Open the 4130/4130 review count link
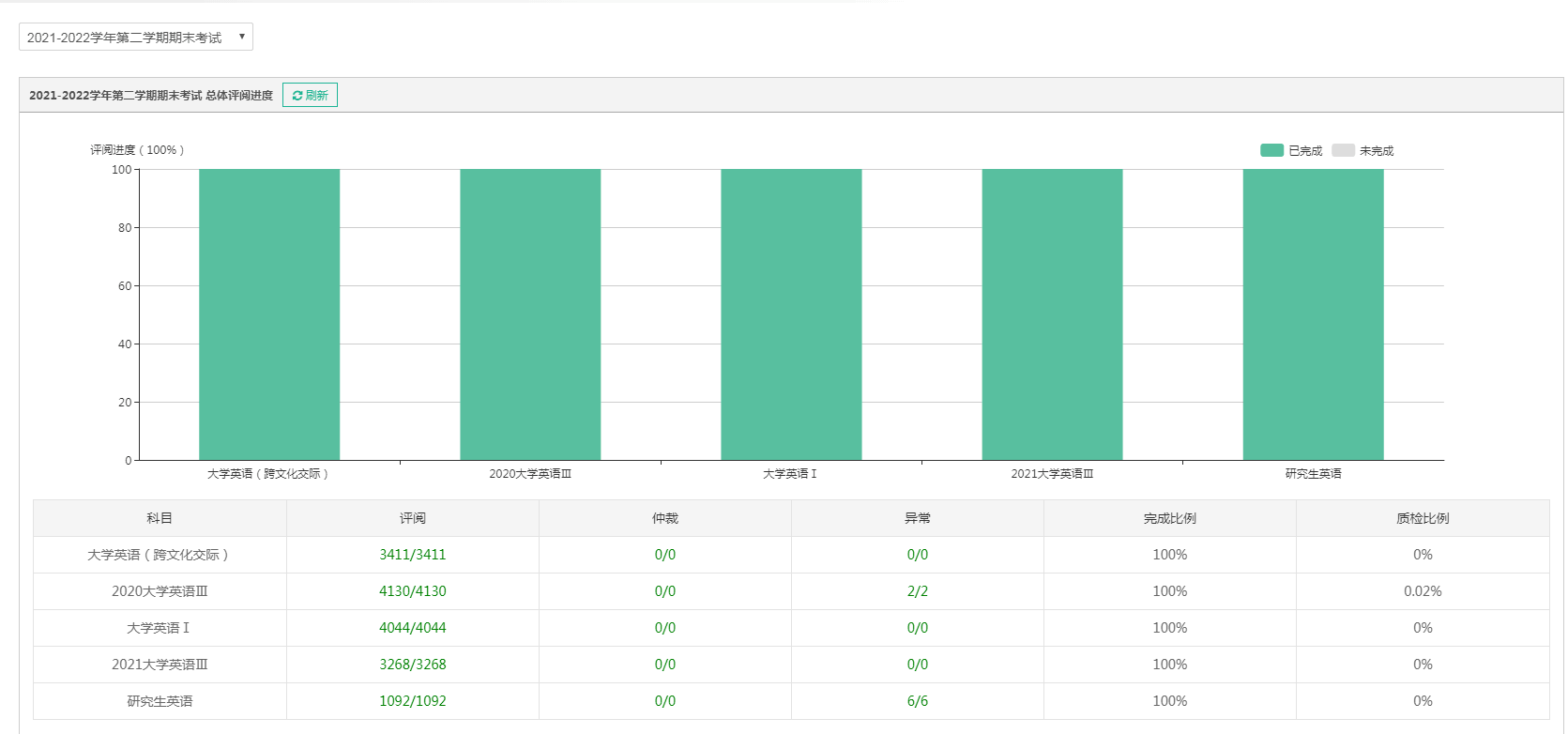 (413, 591)
